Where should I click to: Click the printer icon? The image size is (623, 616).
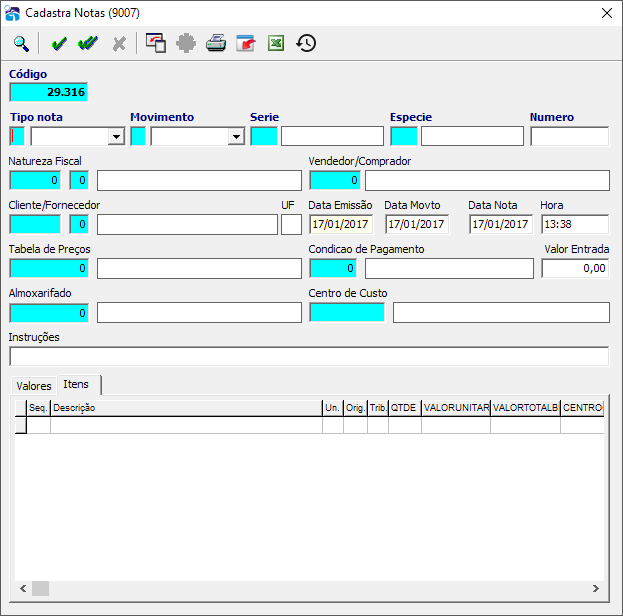(216, 43)
